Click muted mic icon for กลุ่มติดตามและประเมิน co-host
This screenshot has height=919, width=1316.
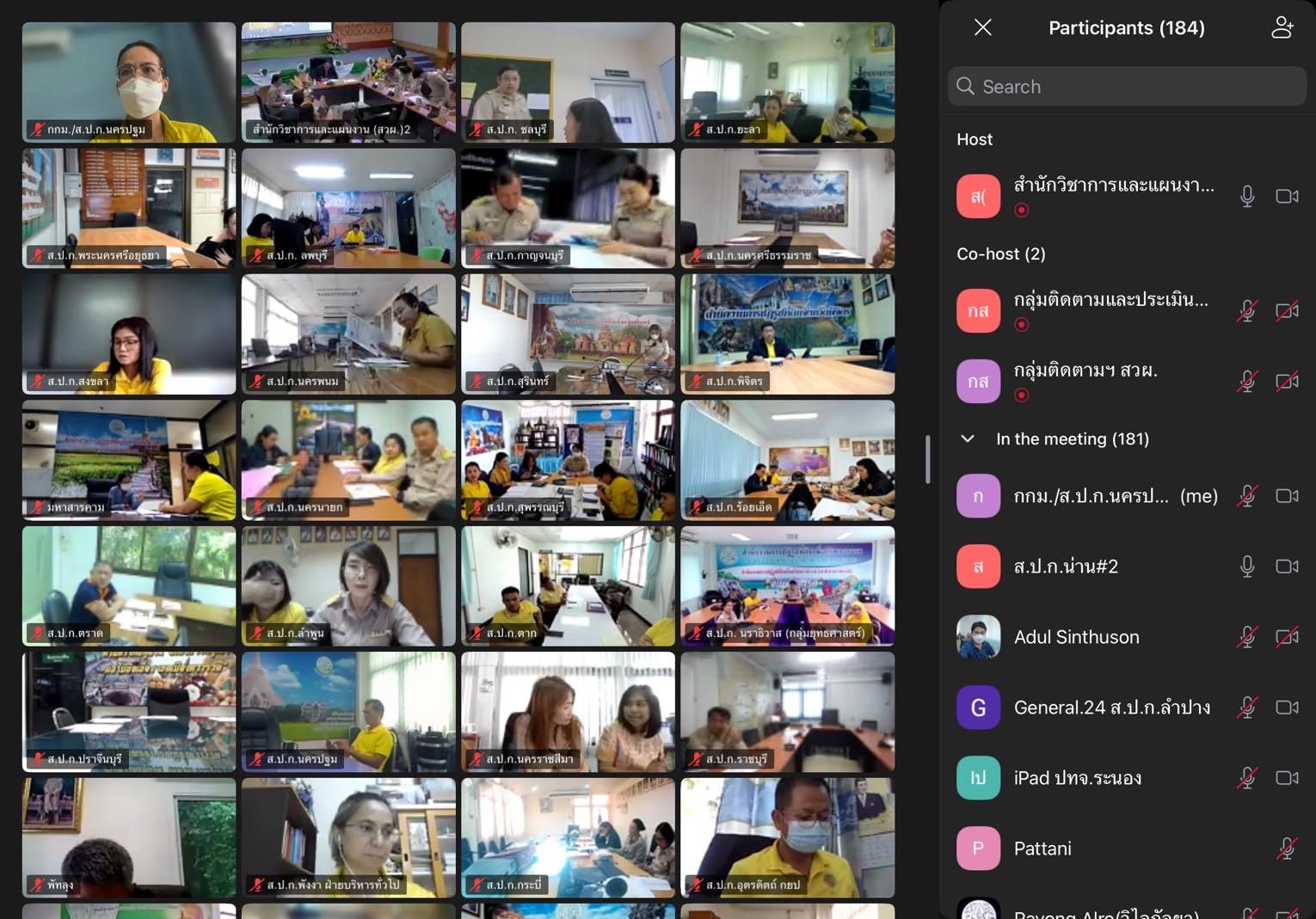click(1247, 311)
